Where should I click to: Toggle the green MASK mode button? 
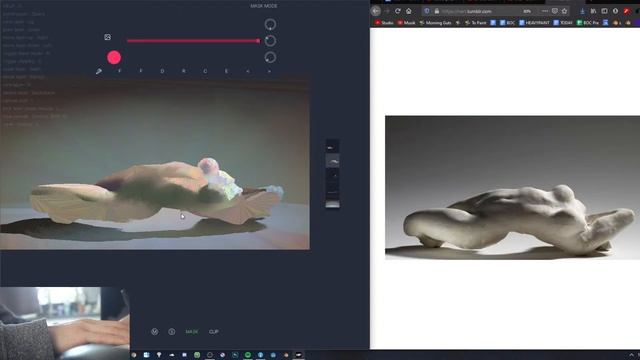tap(191, 332)
